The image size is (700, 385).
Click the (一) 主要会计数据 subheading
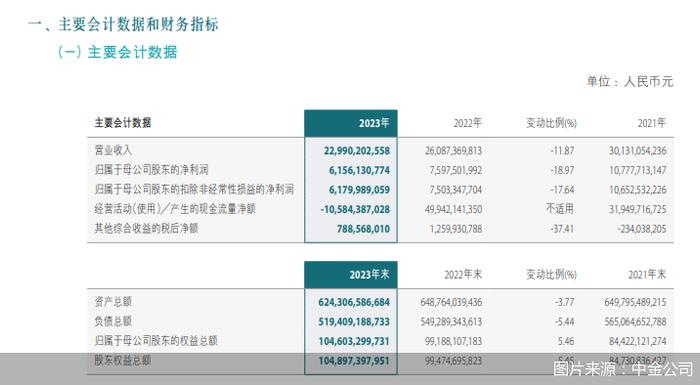117,52
